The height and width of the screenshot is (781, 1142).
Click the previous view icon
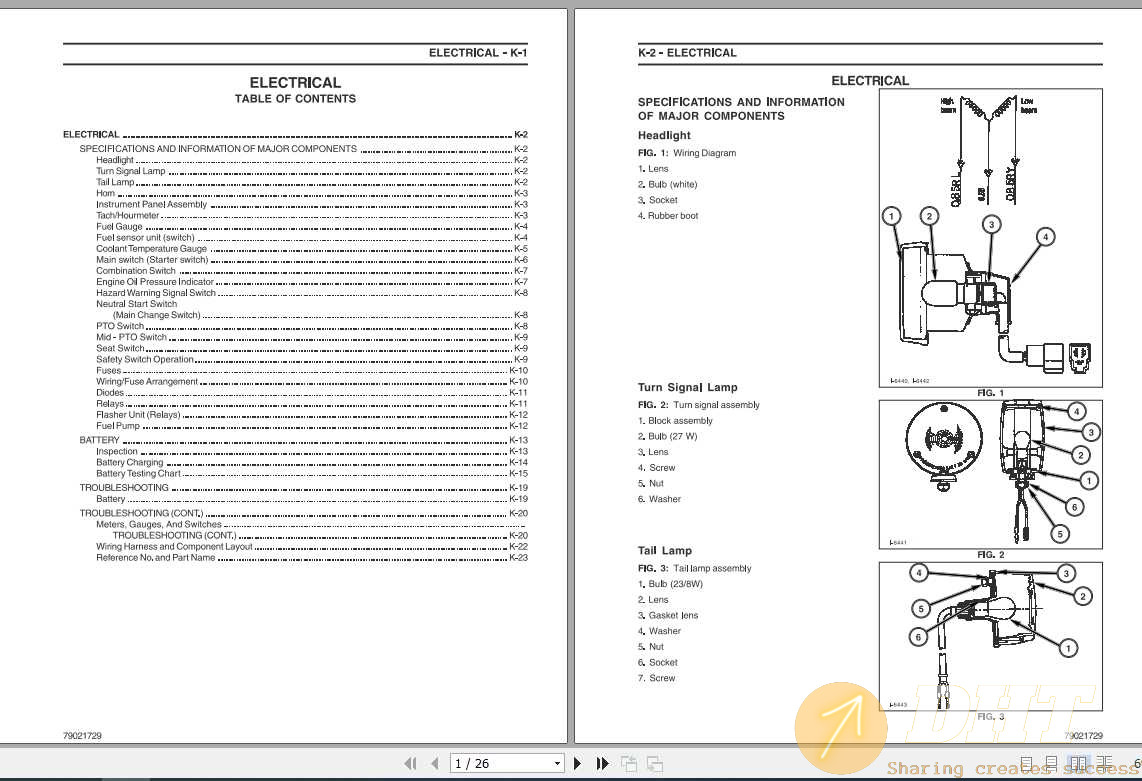(629, 764)
